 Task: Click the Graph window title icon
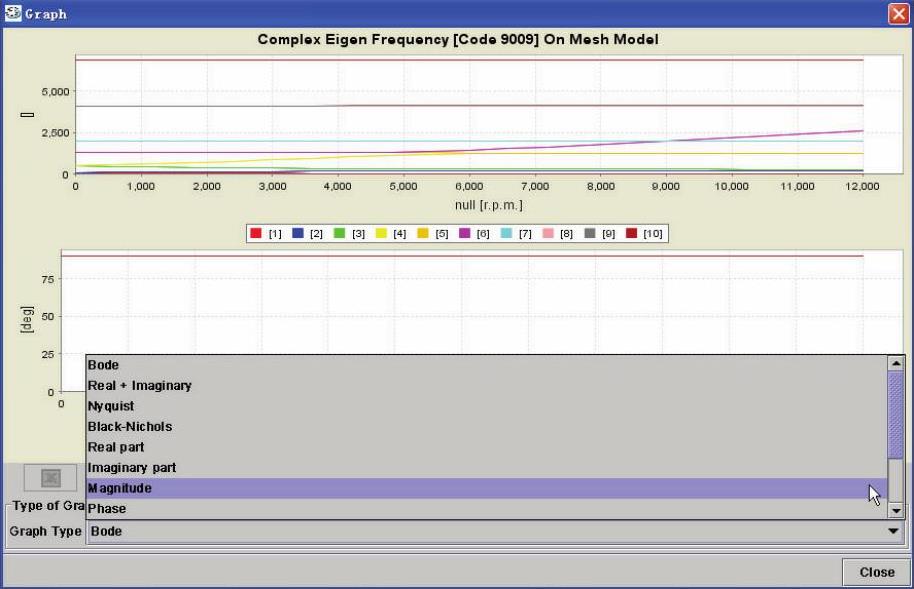click(x=11, y=13)
